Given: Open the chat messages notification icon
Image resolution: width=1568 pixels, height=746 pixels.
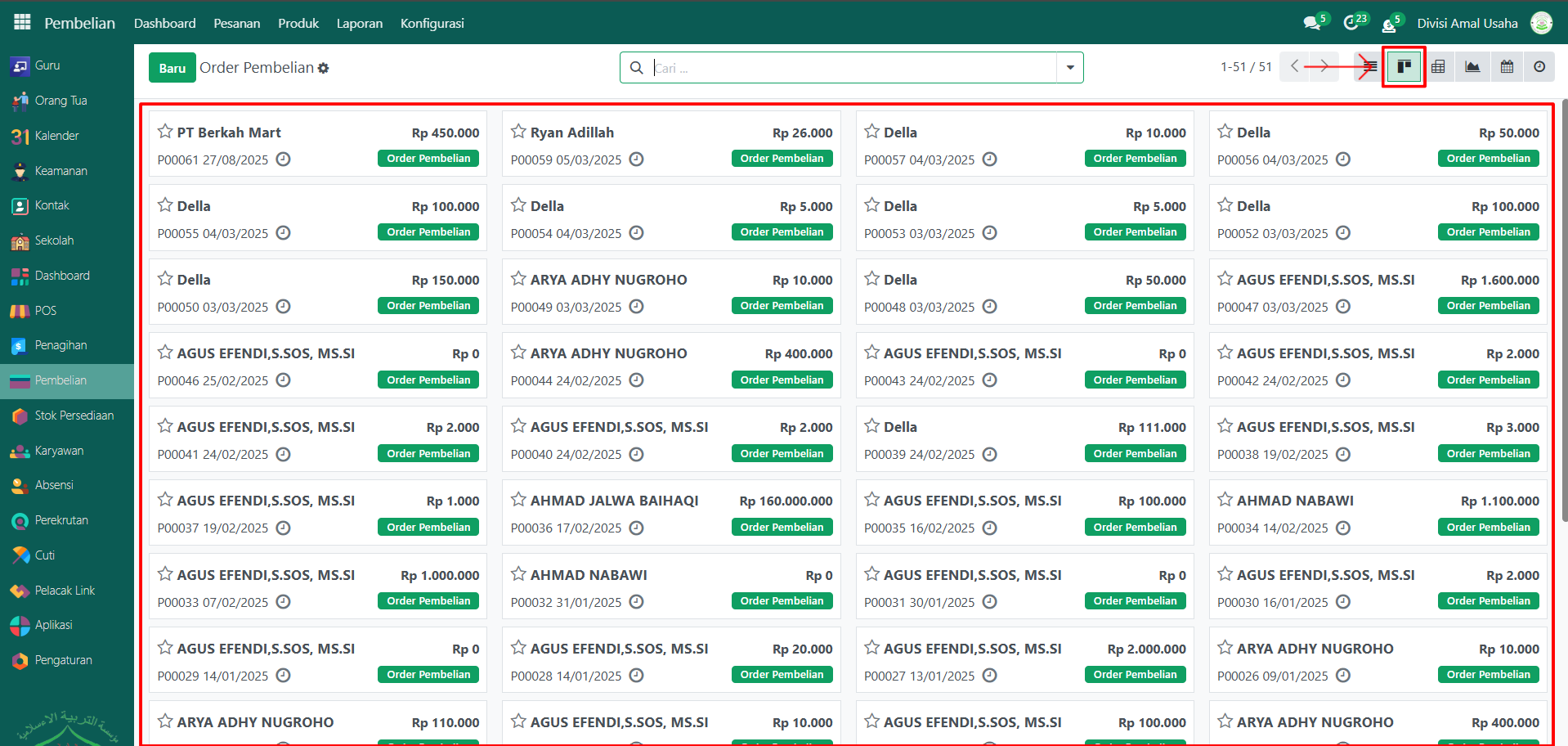Looking at the screenshot, I should pyautogui.click(x=1312, y=23).
